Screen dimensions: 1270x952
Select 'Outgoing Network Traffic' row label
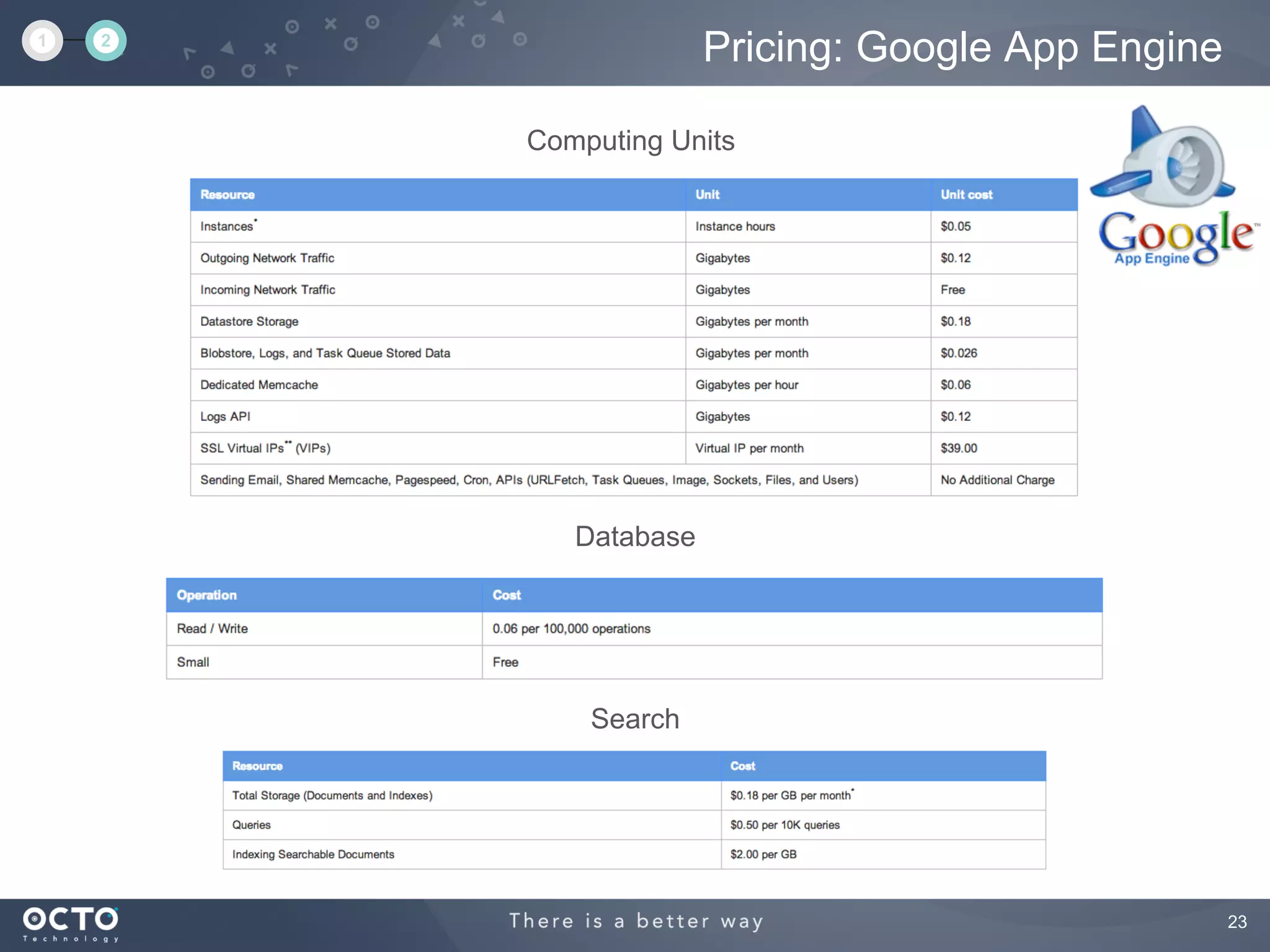(x=267, y=258)
